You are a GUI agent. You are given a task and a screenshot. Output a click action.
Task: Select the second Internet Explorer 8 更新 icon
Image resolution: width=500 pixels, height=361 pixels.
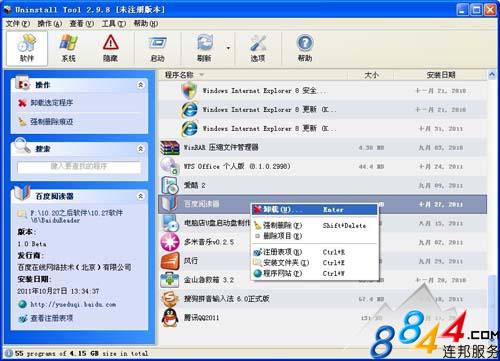pos(189,128)
